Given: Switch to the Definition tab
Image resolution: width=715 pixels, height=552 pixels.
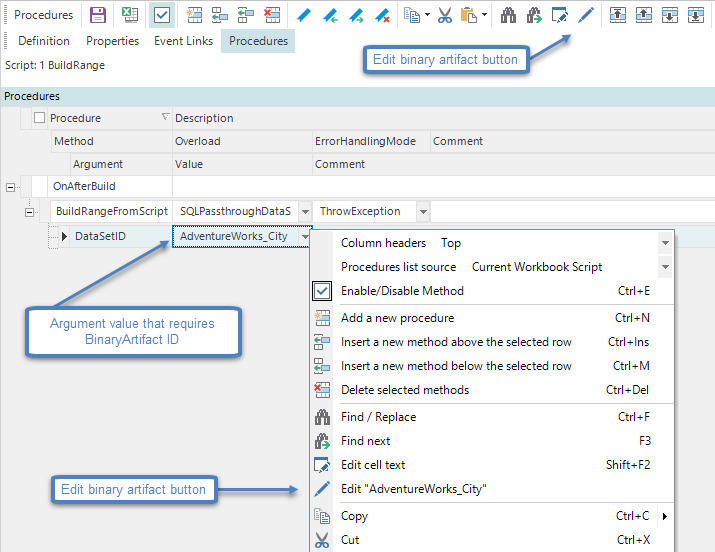Looking at the screenshot, I should pyautogui.click(x=44, y=41).
